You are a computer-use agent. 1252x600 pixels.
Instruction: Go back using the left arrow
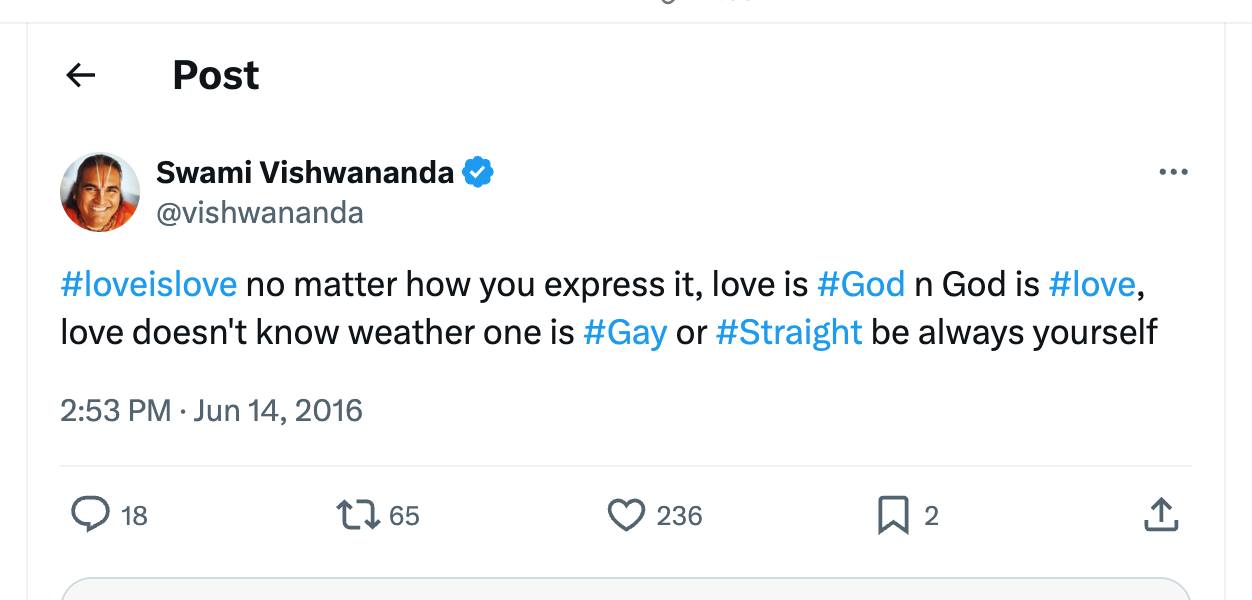[80, 75]
